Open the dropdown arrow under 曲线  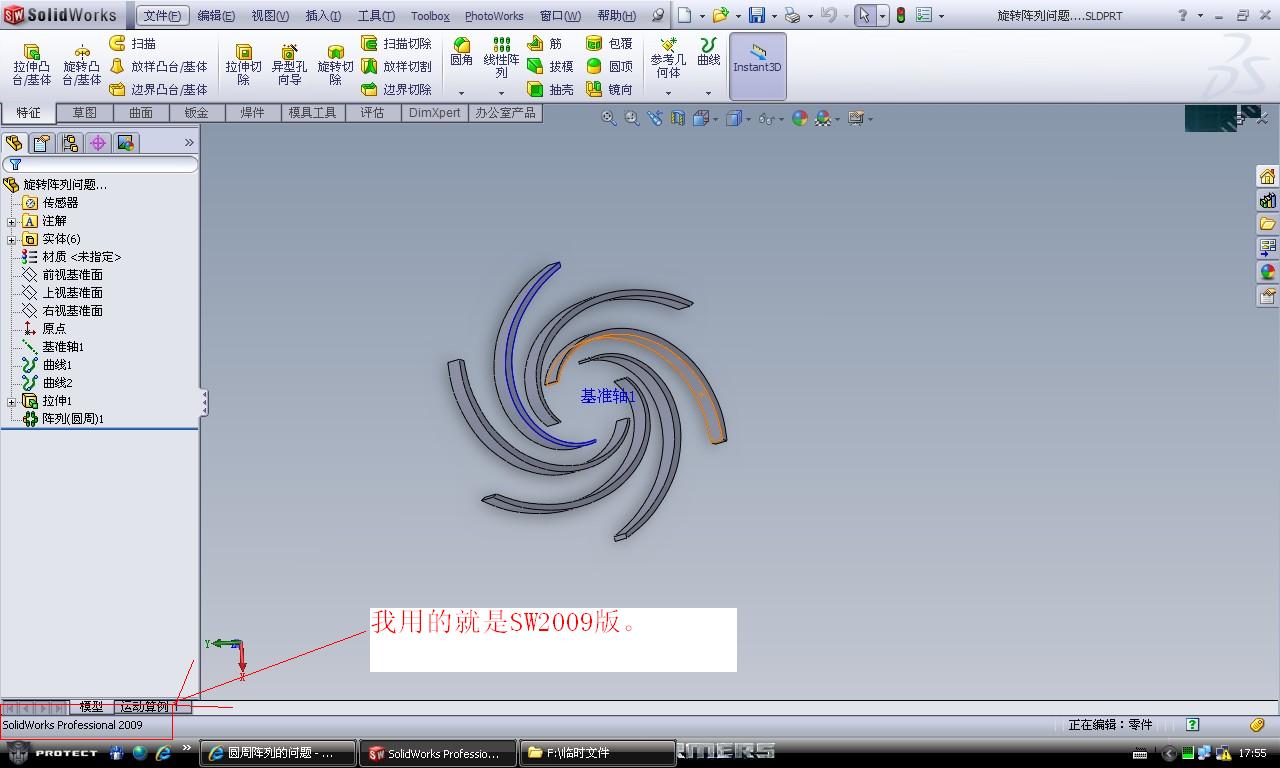[x=708, y=93]
